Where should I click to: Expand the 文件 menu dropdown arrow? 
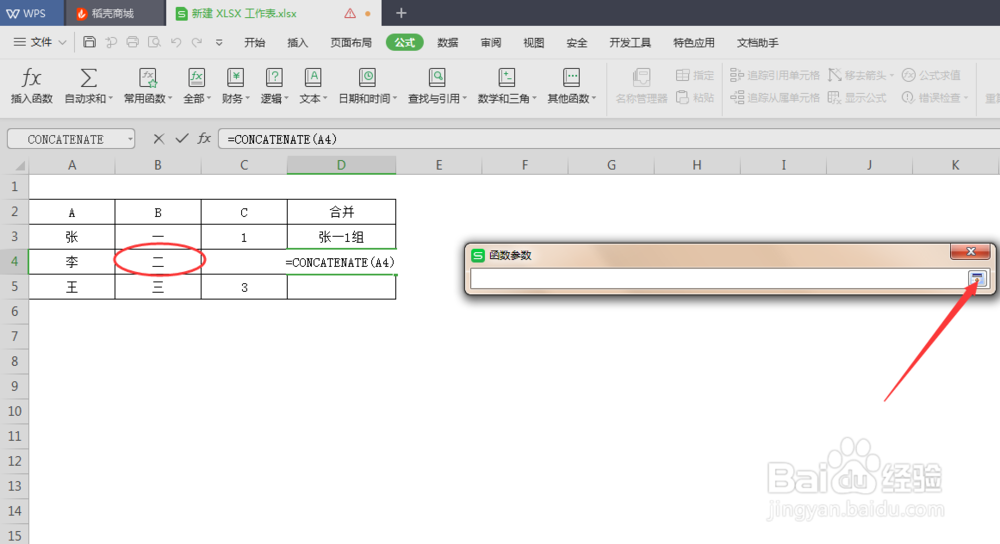click(62, 42)
